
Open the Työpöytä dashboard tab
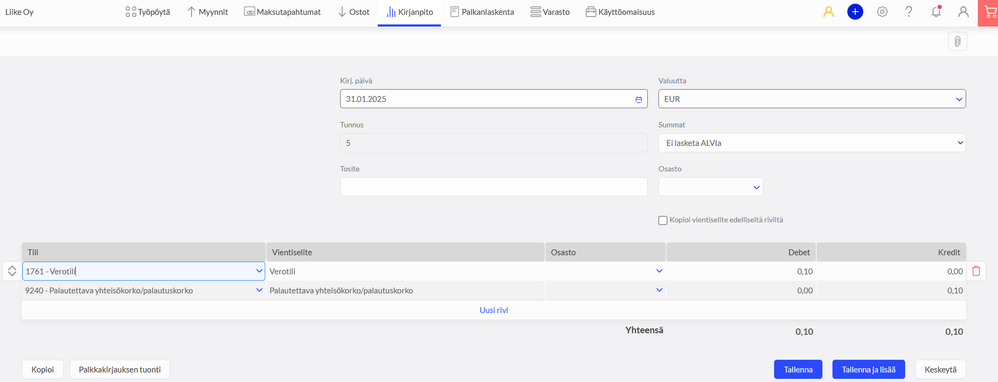click(x=148, y=12)
